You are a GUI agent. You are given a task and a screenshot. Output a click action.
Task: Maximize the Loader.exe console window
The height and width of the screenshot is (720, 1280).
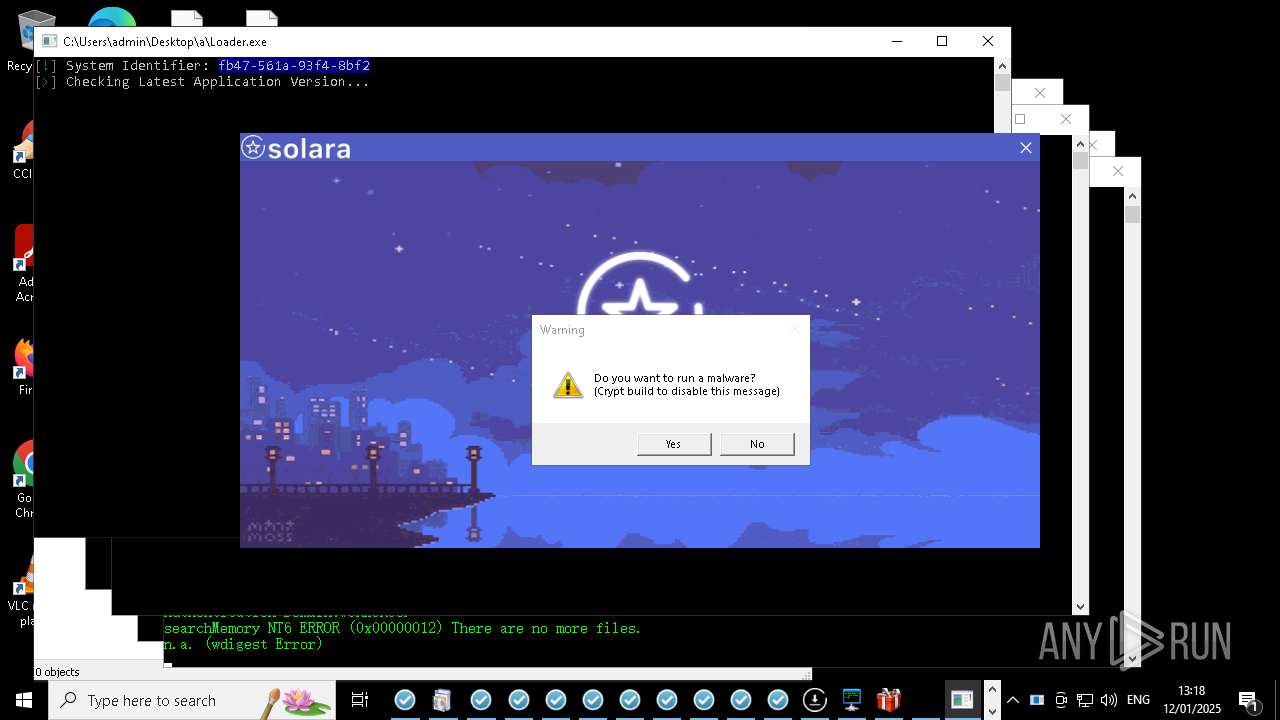pos(942,41)
